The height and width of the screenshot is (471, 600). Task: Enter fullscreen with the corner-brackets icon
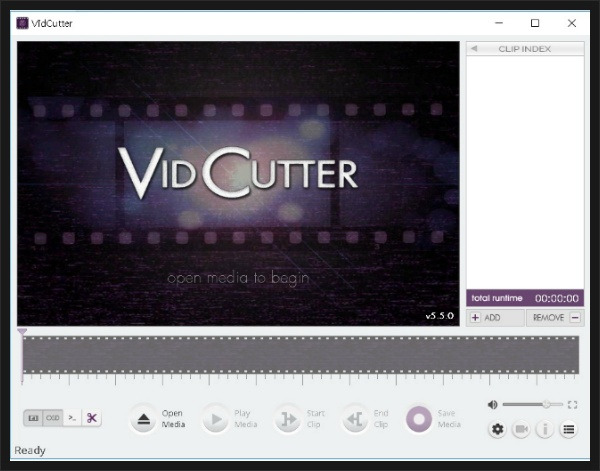[x=572, y=404]
